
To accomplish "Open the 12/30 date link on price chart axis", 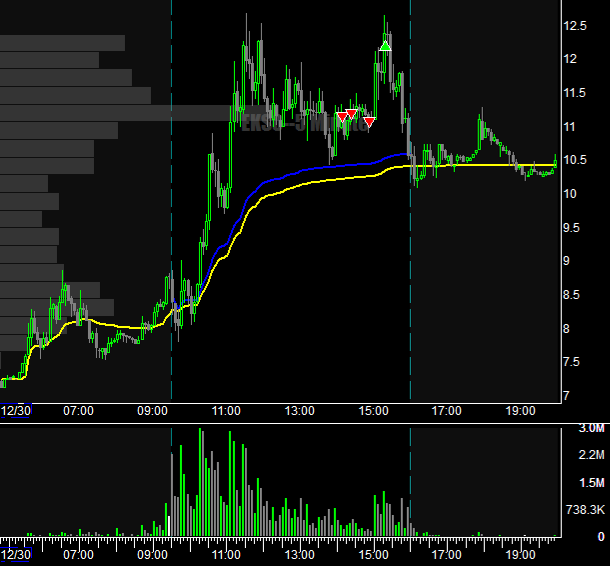I will (x=16, y=411).
